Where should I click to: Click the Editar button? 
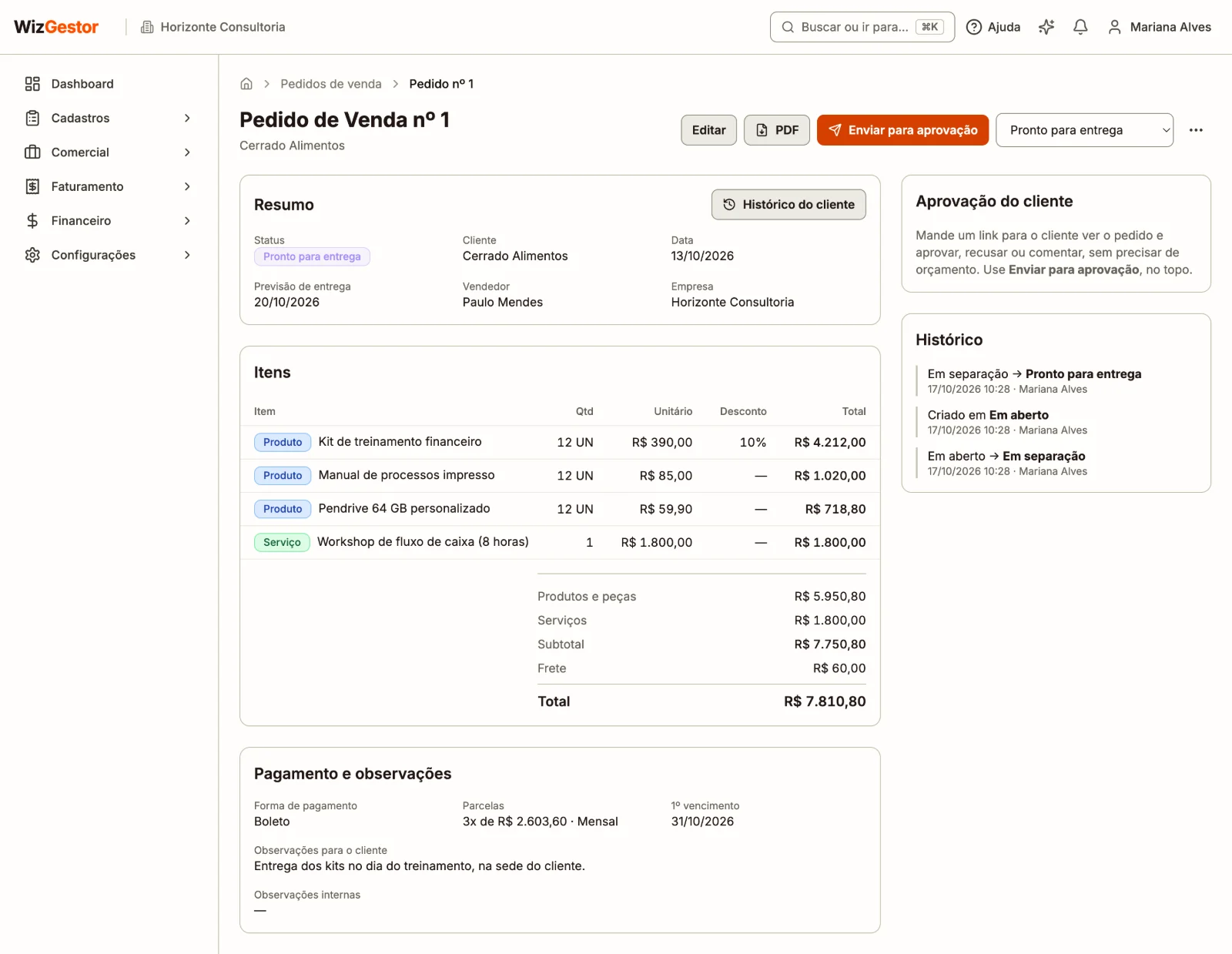click(708, 130)
